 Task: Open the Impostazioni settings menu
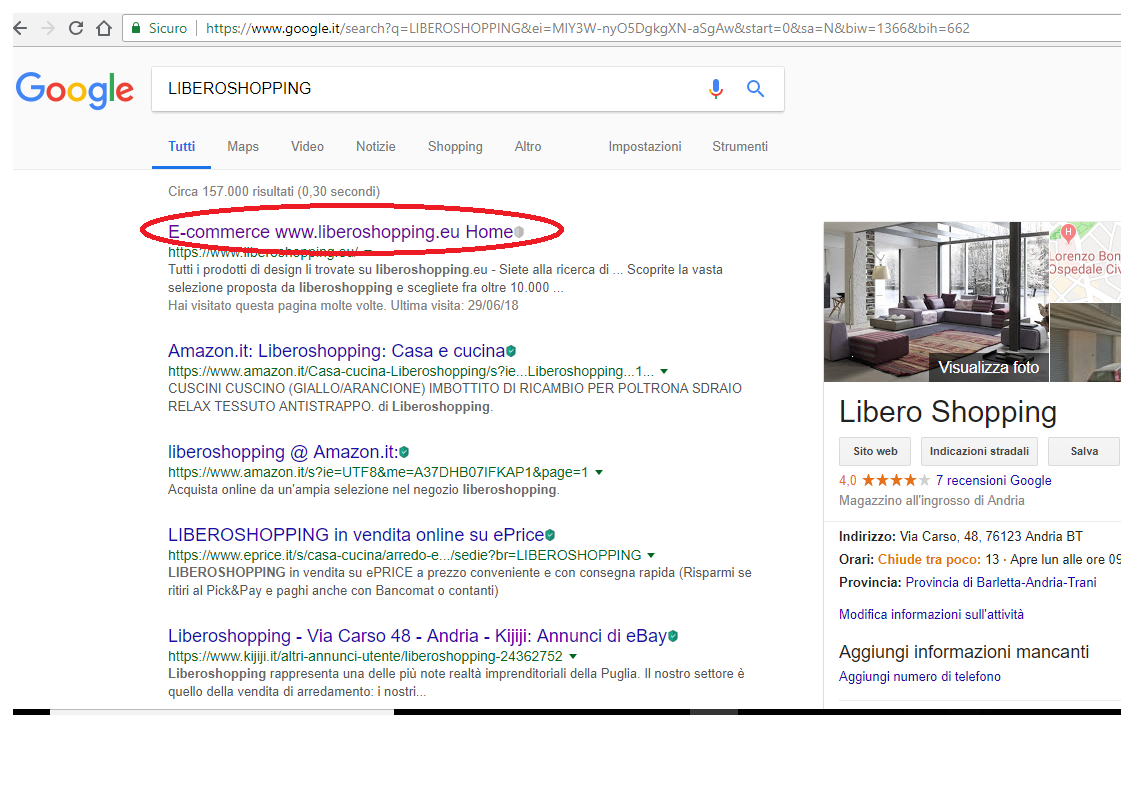(x=645, y=146)
